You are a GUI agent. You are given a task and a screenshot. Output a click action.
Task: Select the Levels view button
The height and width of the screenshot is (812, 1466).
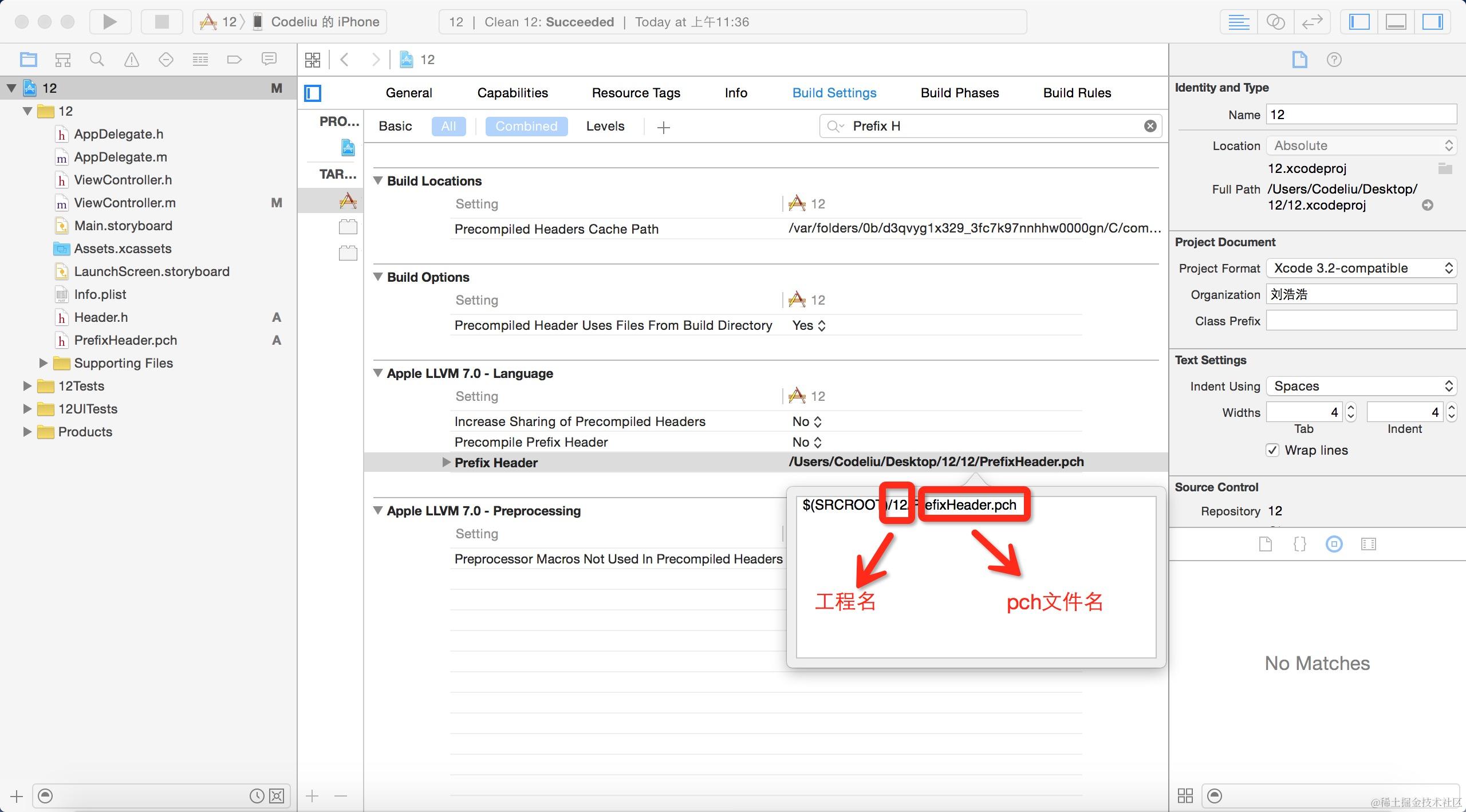click(x=605, y=126)
